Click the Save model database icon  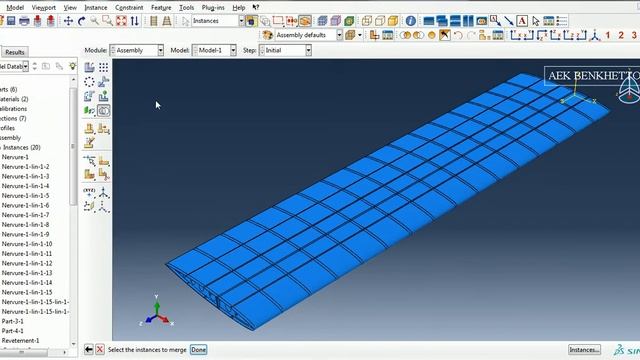pos(11,21)
